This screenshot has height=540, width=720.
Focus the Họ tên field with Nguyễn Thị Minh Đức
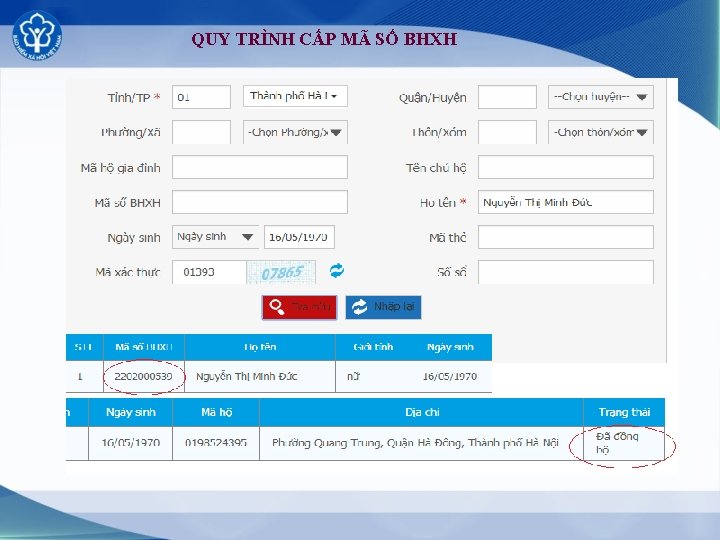pos(566,202)
